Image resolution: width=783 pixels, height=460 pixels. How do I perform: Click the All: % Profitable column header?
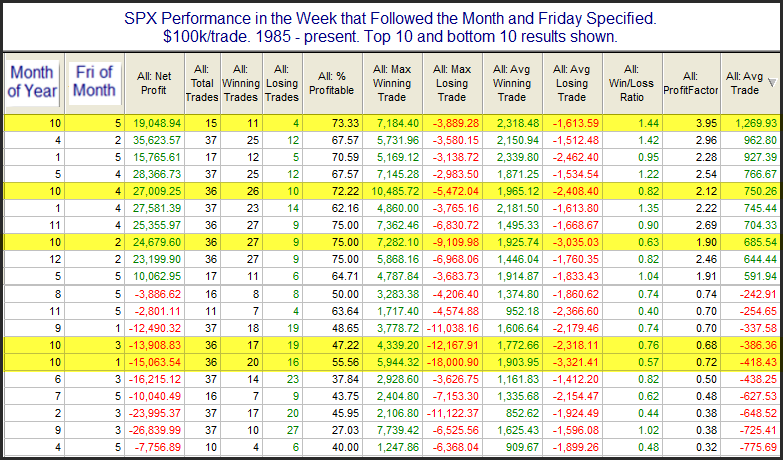(333, 83)
